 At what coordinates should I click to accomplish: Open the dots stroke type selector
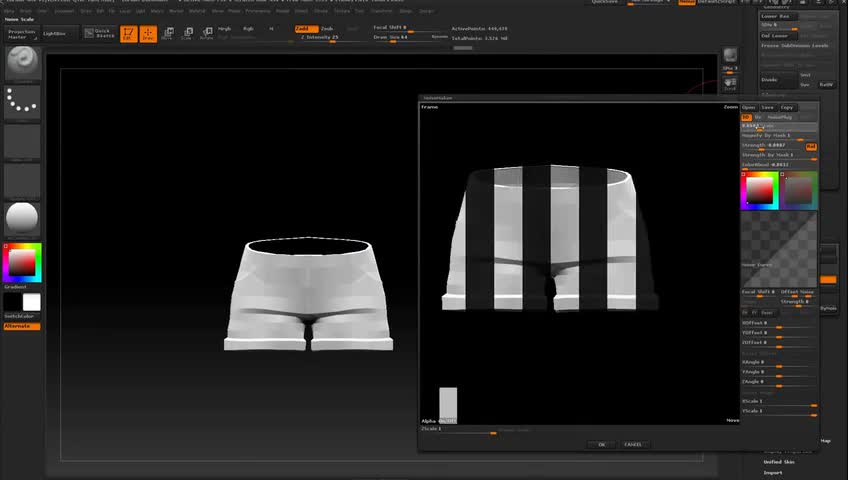pos(22,101)
